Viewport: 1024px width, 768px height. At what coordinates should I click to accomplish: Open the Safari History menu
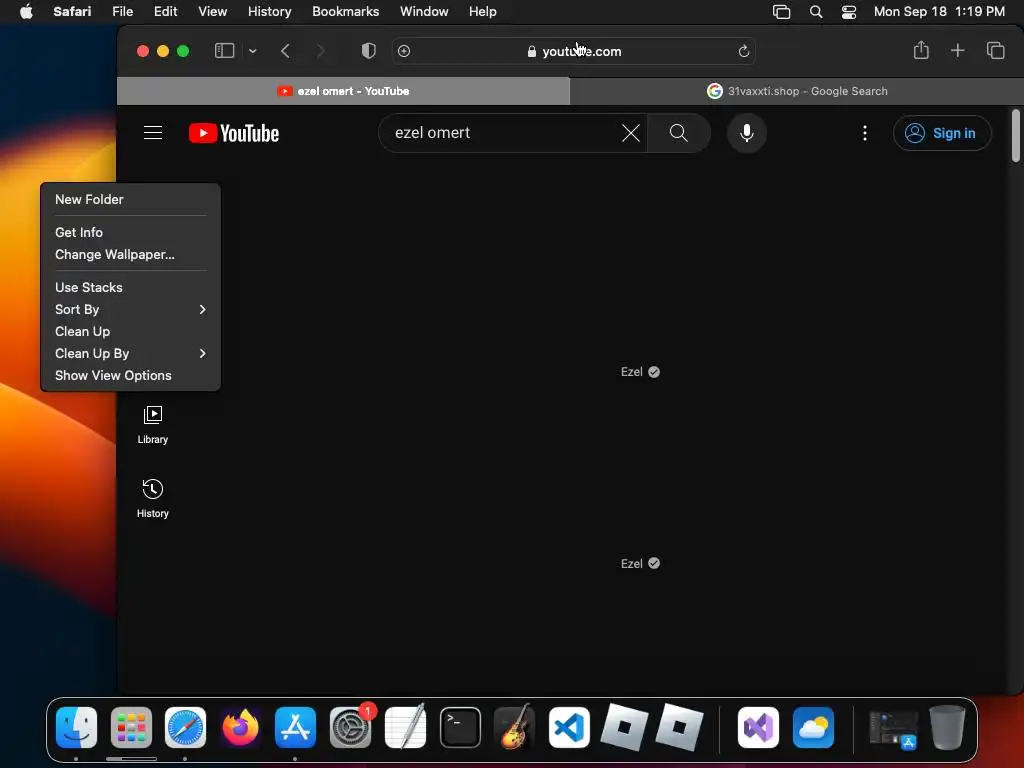point(269,12)
